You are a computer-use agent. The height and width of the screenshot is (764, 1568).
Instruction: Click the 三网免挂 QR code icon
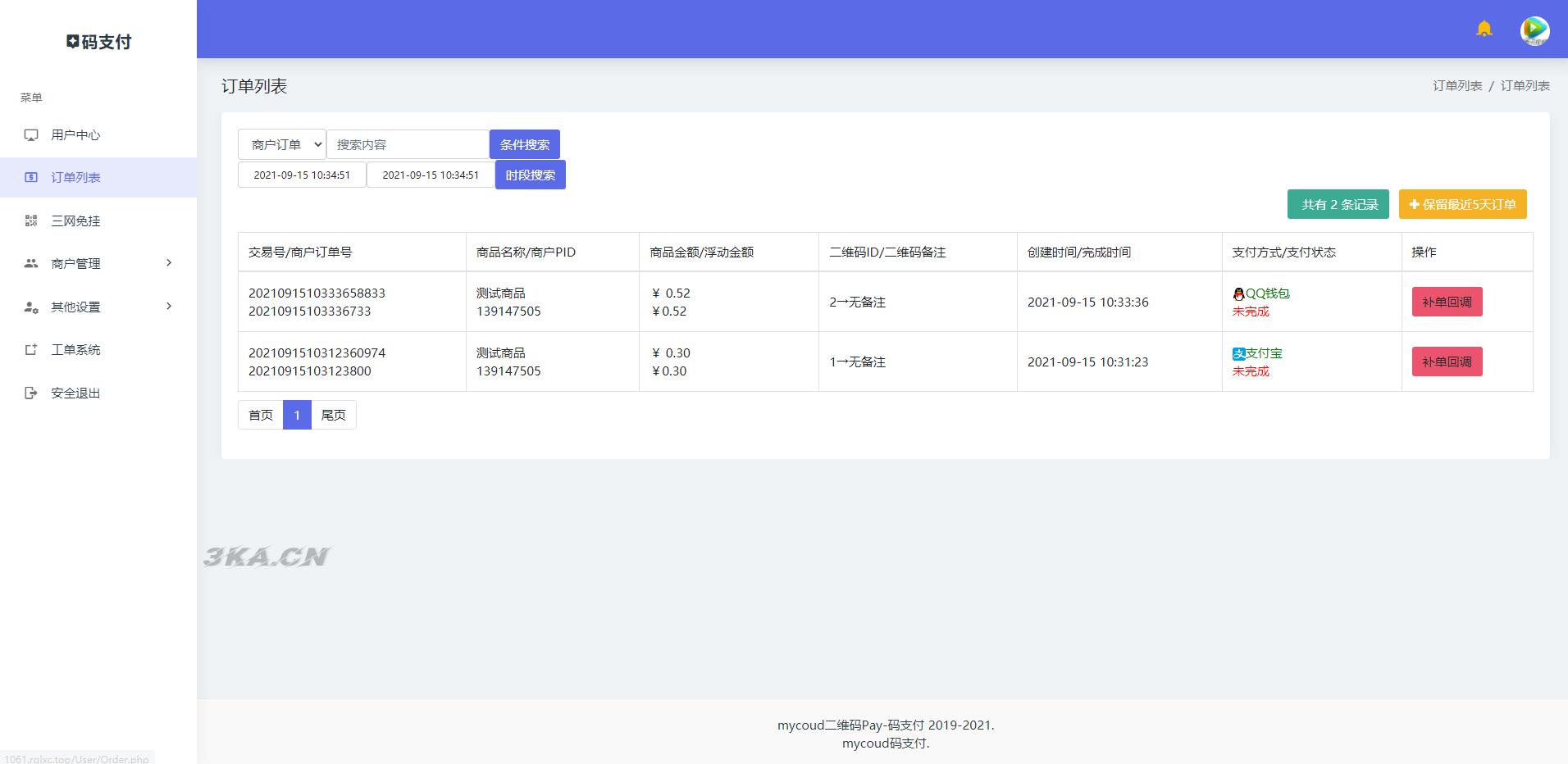point(31,221)
